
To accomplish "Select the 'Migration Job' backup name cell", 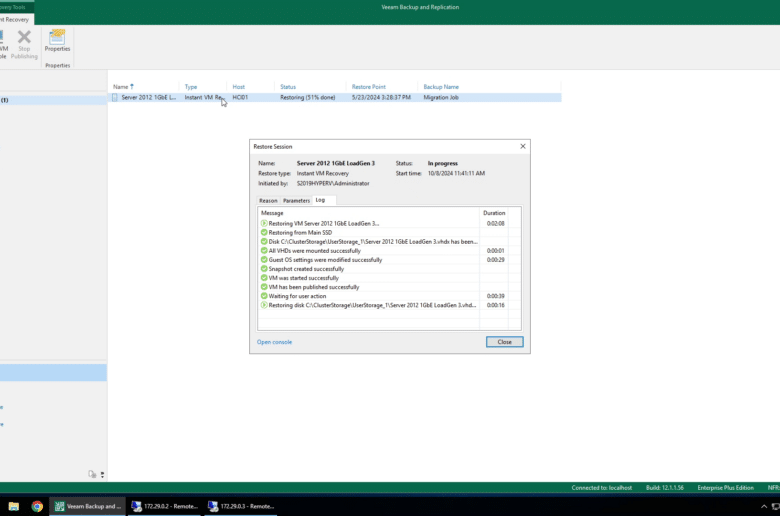I will [441, 98].
